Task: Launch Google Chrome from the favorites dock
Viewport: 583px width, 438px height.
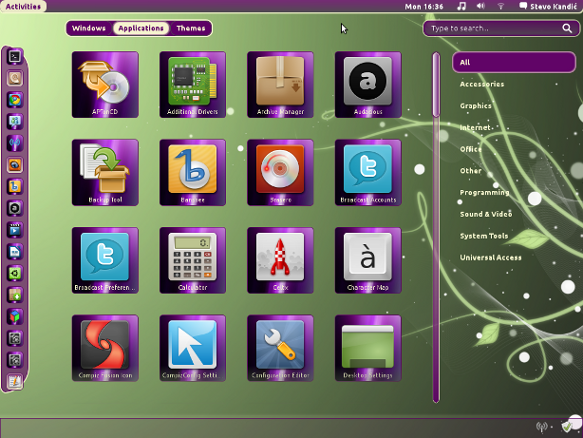Action: pyautogui.click(x=15, y=100)
